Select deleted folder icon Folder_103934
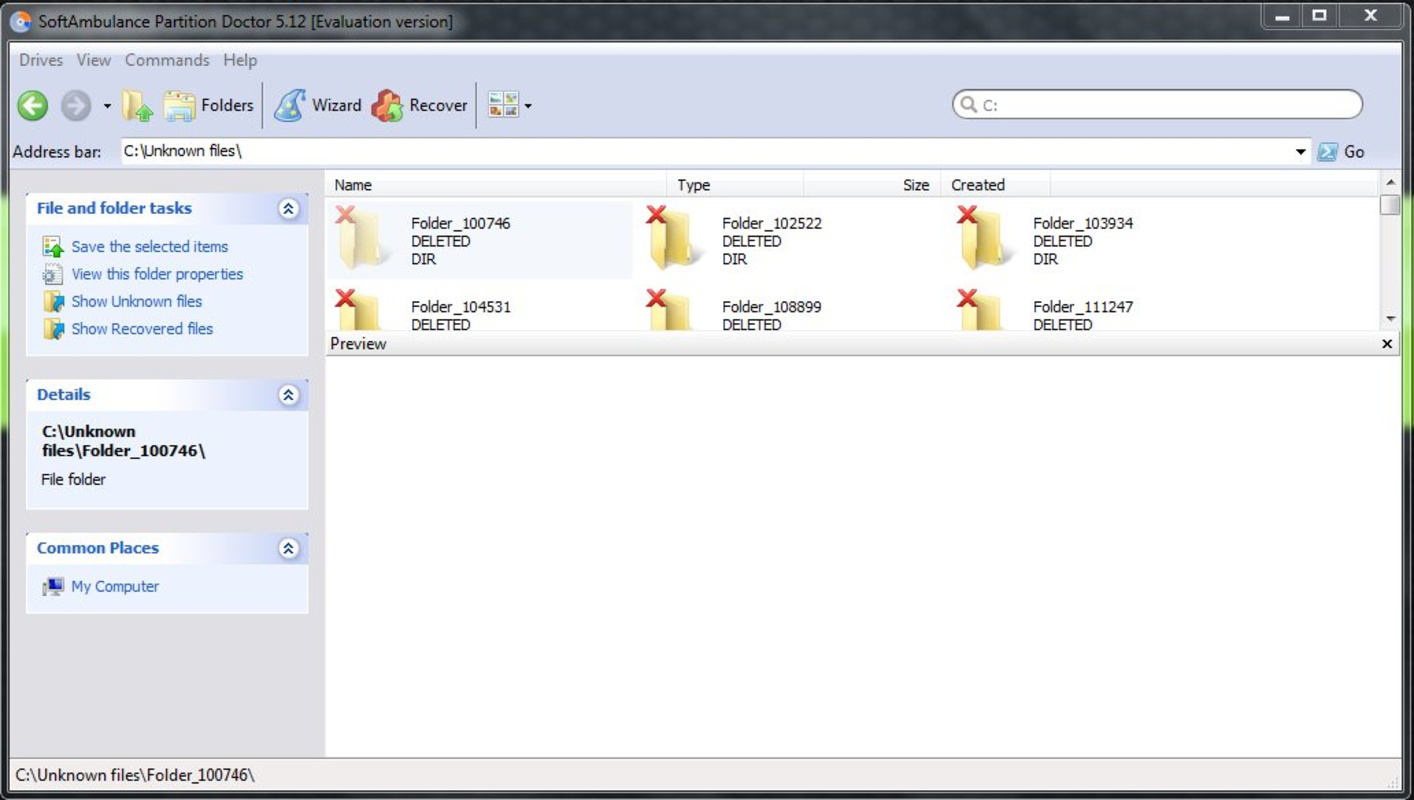Screen dimensions: 1414x800 point(984,238)
